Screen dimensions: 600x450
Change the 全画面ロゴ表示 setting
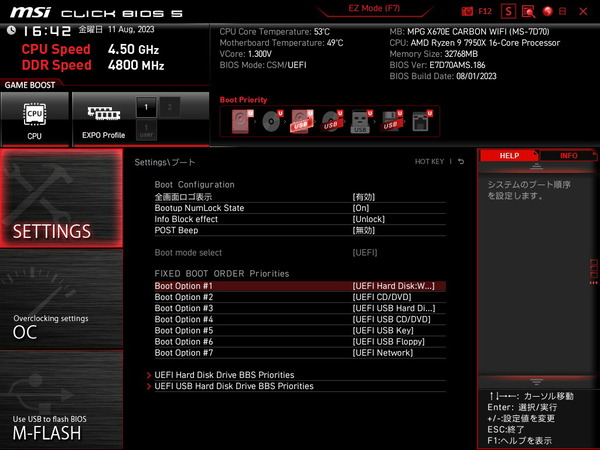click(x=300, y=197)
